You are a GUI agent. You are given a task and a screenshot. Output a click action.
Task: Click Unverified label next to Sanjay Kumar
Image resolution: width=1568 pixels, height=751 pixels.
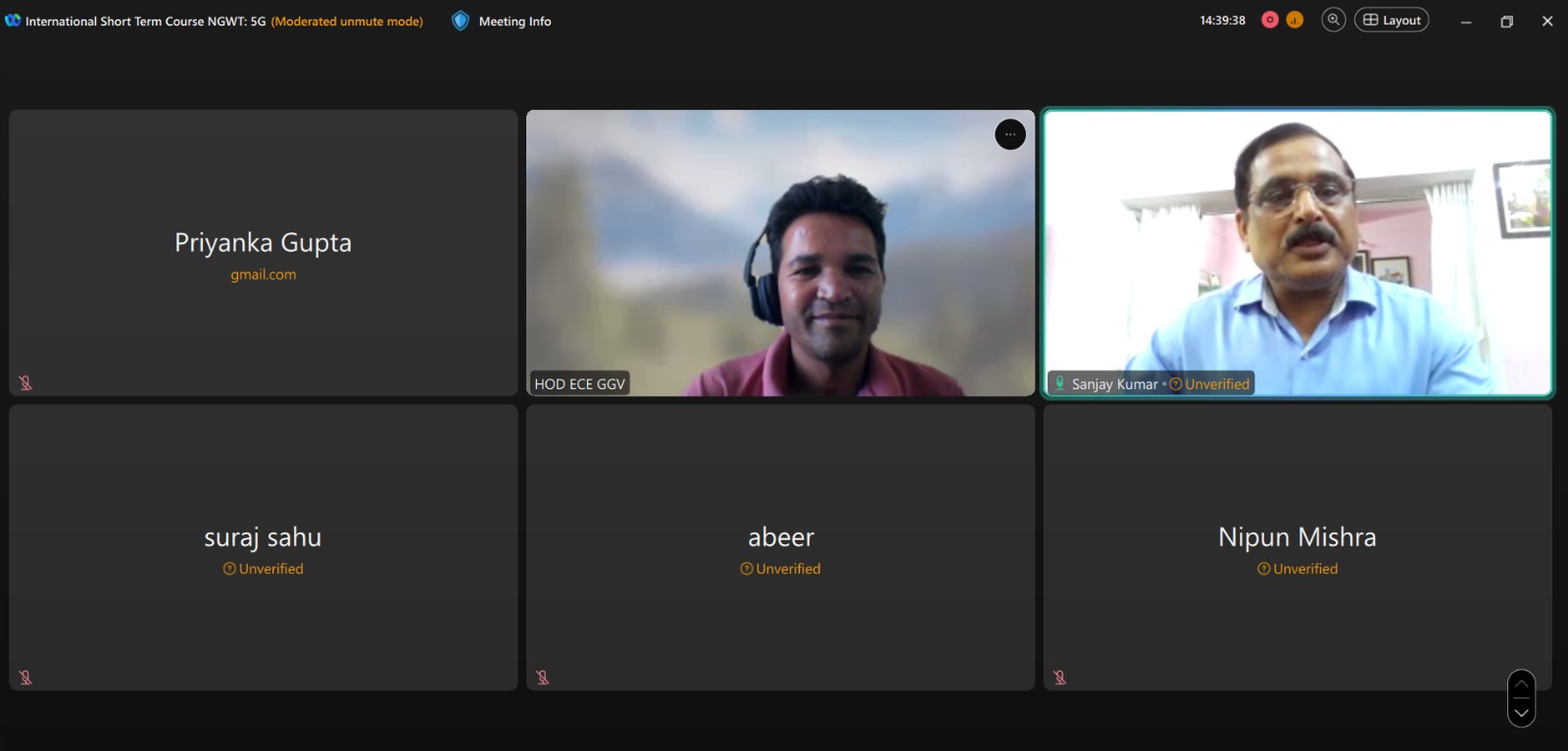click(1209, 384)
